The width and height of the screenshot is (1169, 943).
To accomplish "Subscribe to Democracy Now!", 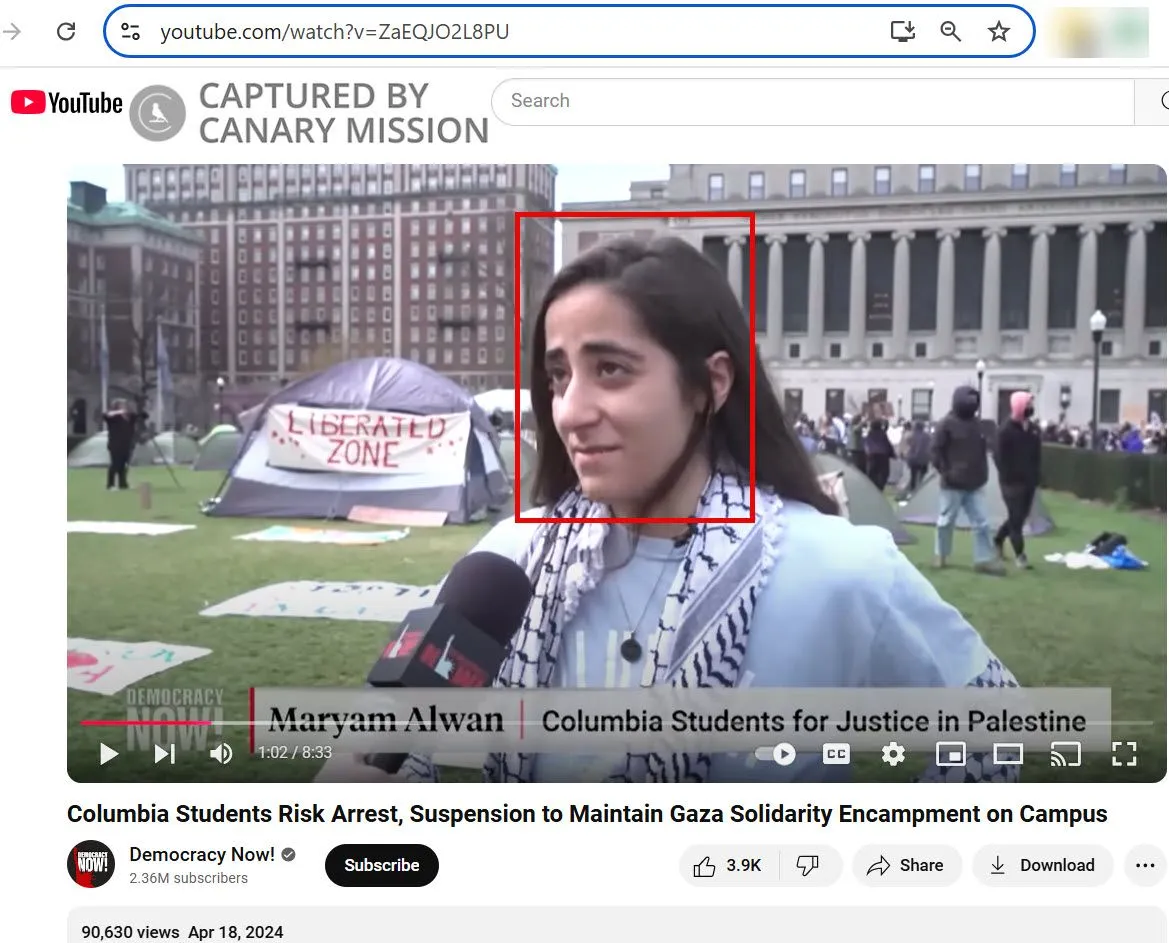I will click(x=382, y=865).
